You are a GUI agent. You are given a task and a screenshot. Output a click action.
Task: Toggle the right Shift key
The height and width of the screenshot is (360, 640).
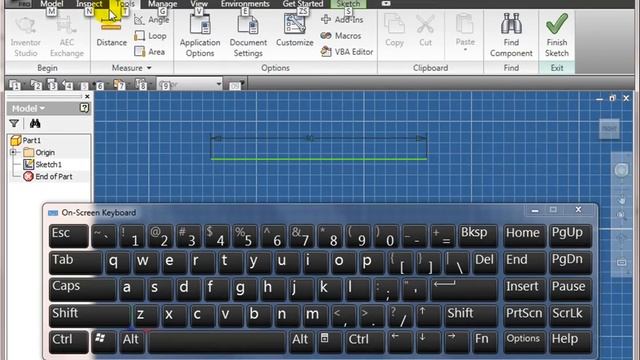point(470,316)
